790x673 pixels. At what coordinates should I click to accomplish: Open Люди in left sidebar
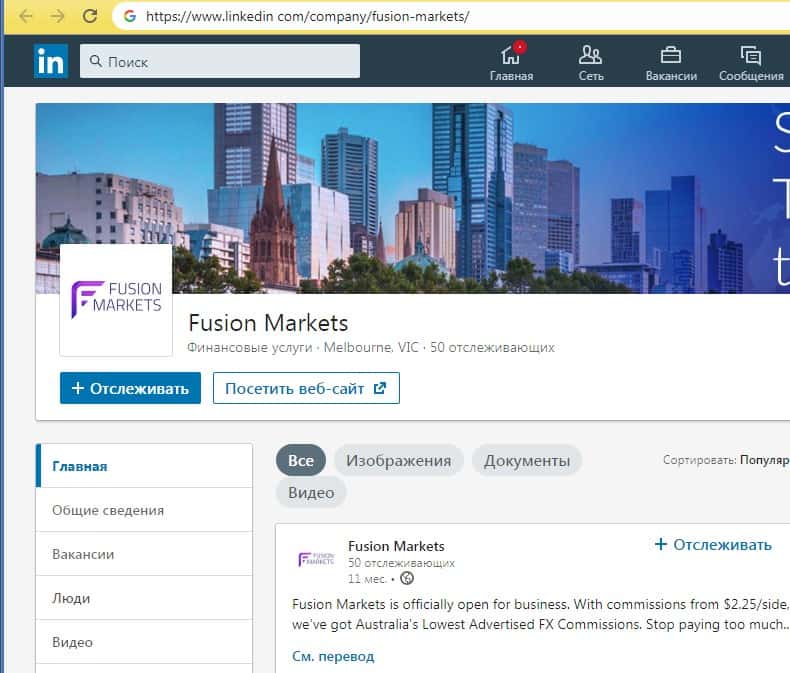click(144, 598)
